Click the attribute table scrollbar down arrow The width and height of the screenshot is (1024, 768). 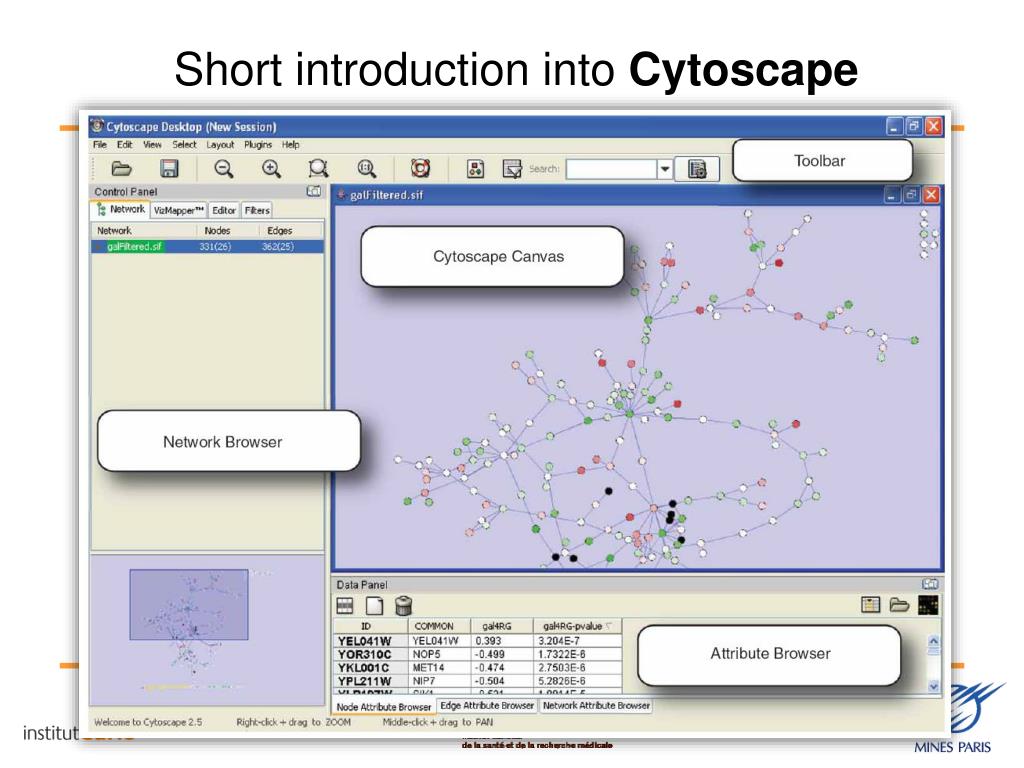coord(933,686)
